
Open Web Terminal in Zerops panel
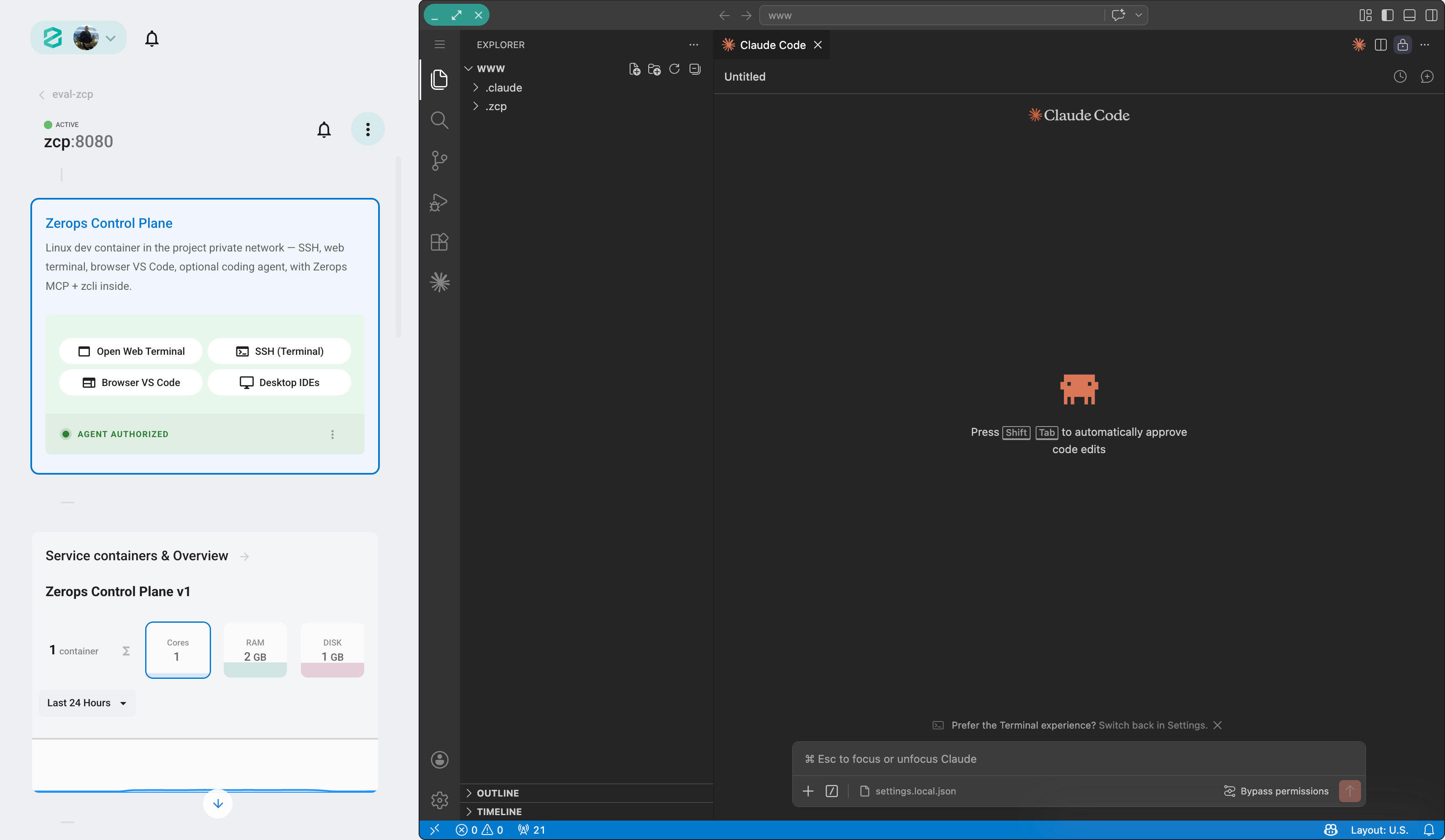131,351
